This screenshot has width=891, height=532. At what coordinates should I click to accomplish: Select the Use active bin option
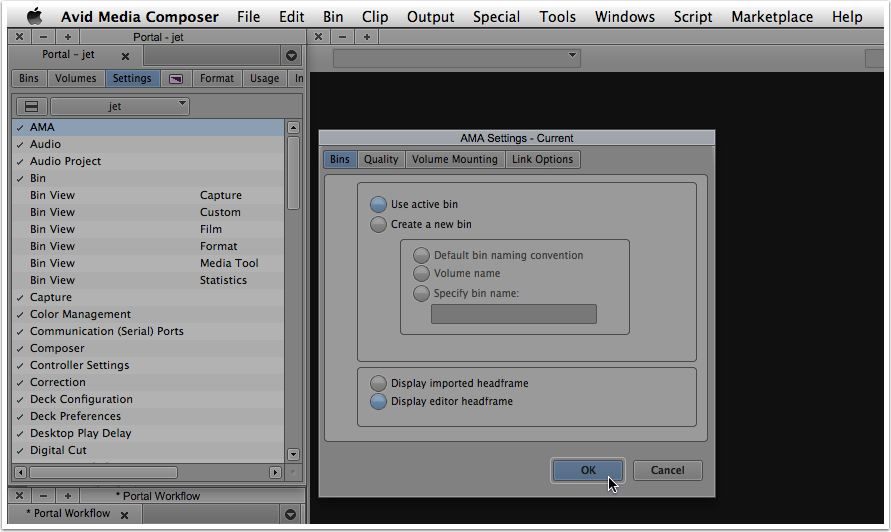[x=378, y=205]
